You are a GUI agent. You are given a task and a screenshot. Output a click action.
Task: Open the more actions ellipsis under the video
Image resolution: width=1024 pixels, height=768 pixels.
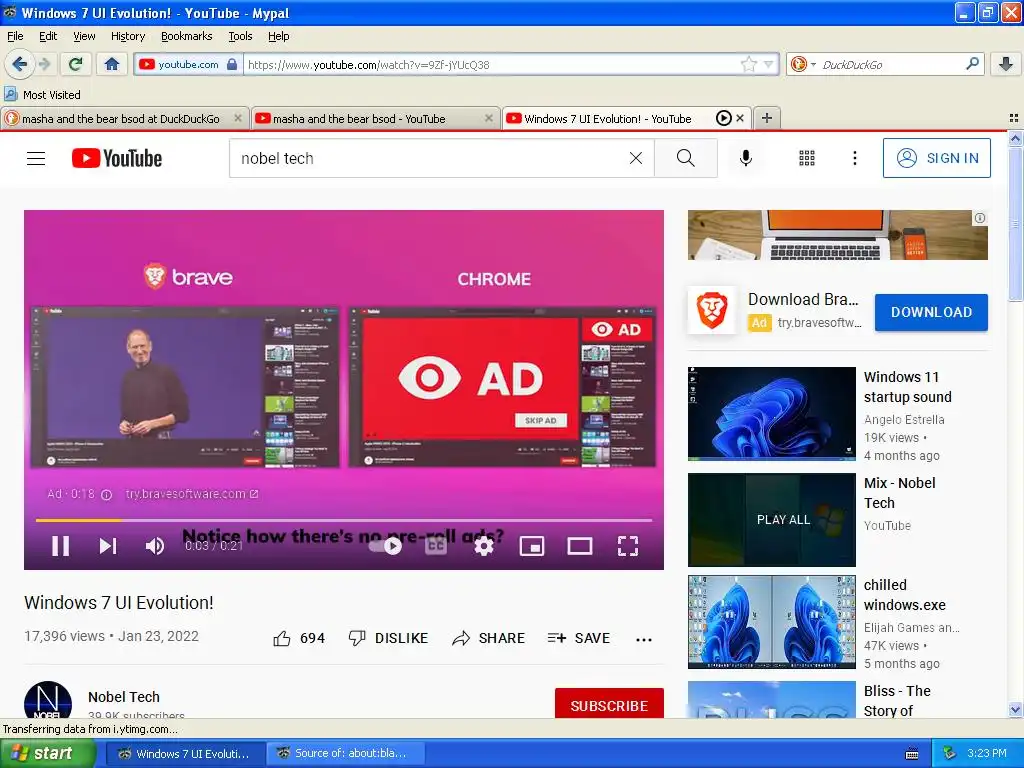pos(644,639)
